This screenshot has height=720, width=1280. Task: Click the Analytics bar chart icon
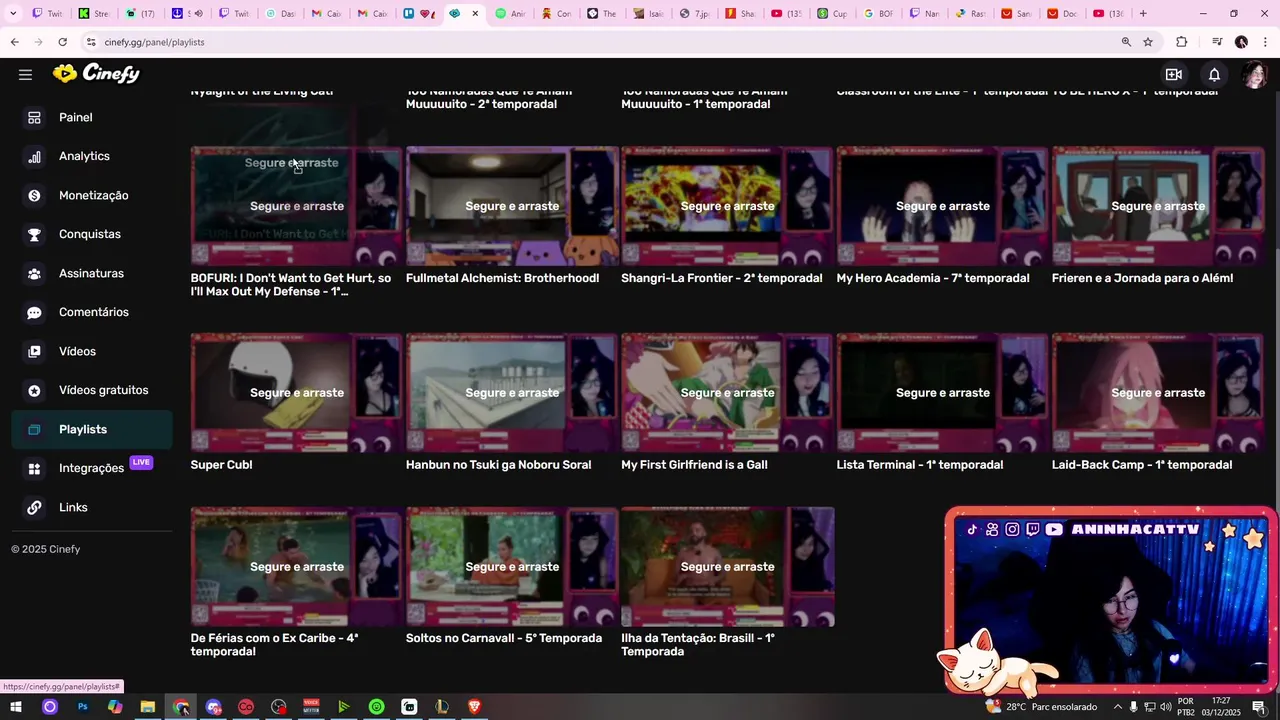tap(34, 156)
